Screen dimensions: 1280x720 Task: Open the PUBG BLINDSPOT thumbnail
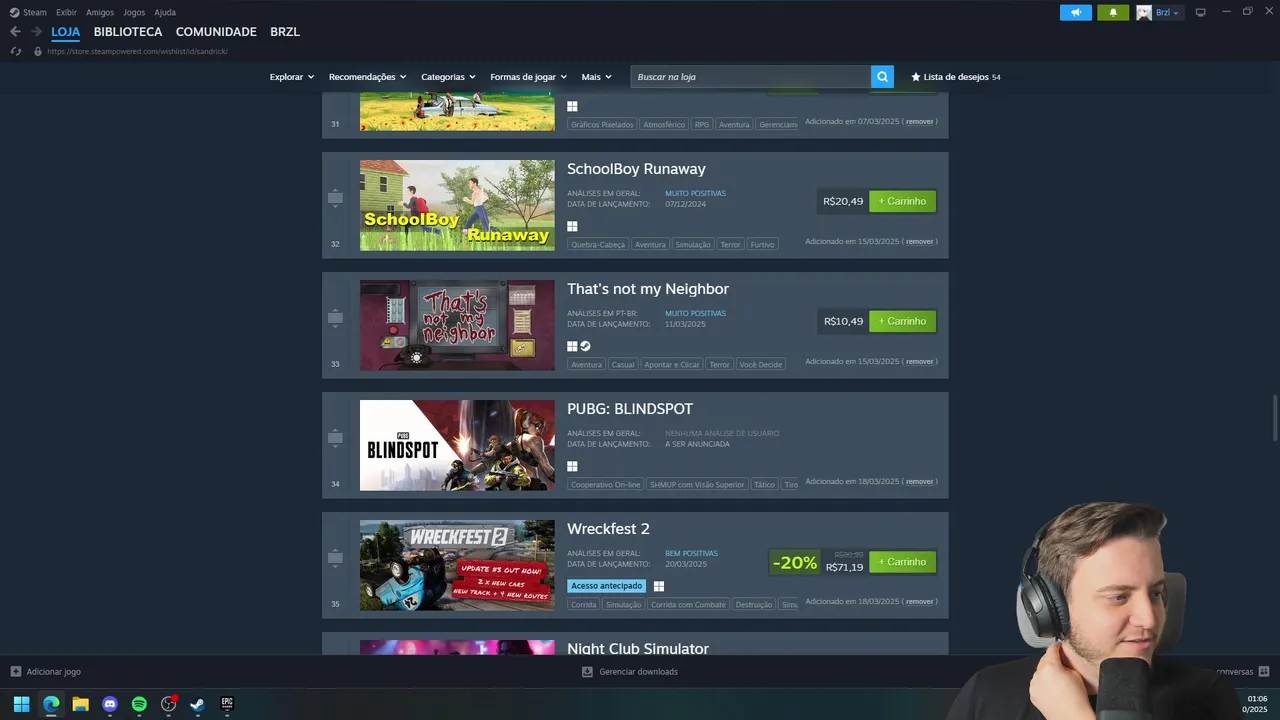click(457, 445)
